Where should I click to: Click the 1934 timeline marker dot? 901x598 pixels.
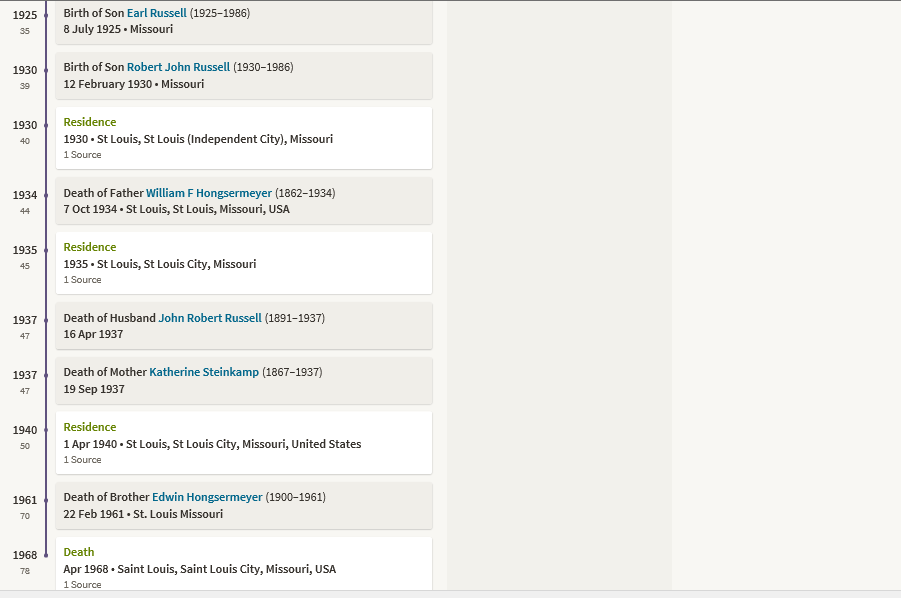point(46,195)
